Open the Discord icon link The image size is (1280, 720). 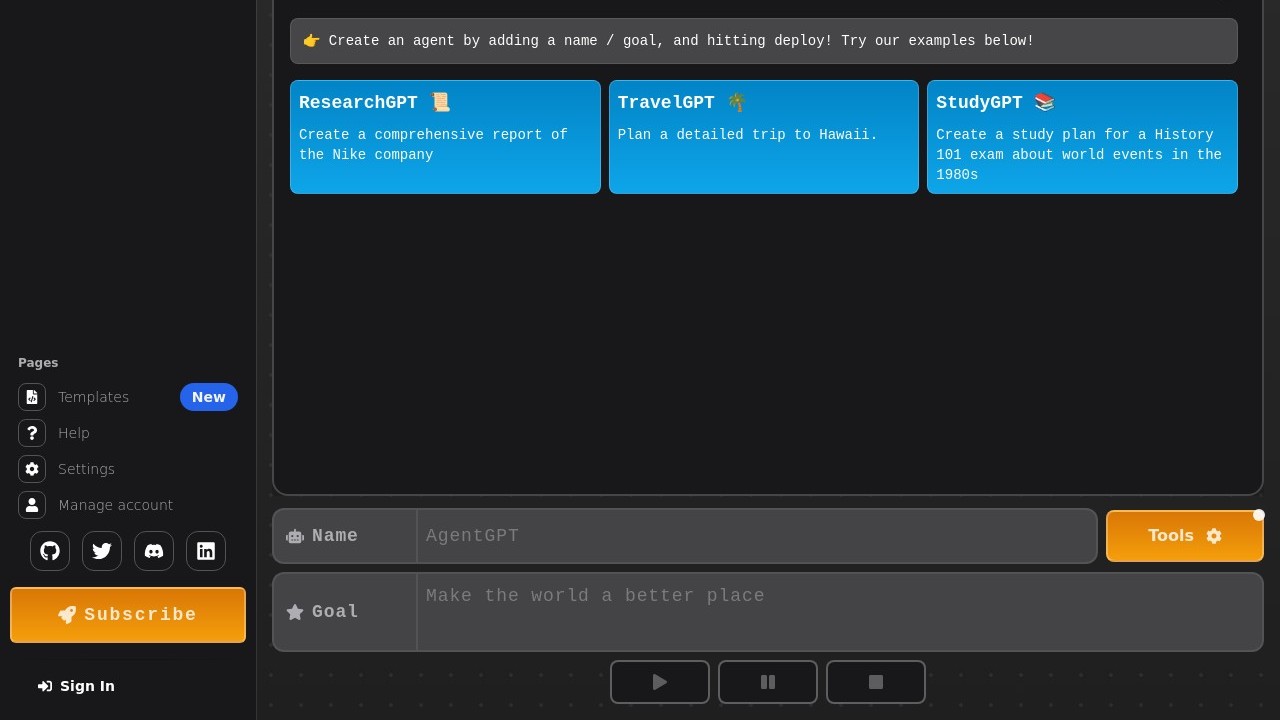[154, 551]
